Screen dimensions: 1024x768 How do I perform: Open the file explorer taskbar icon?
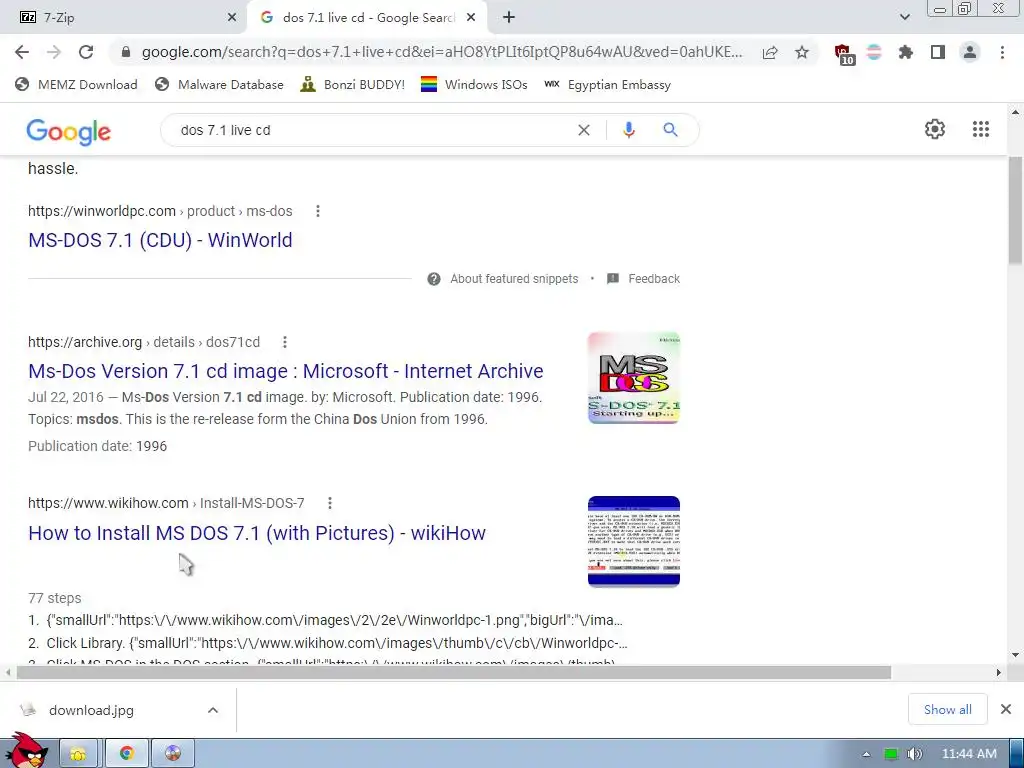(x=78, y=754)
